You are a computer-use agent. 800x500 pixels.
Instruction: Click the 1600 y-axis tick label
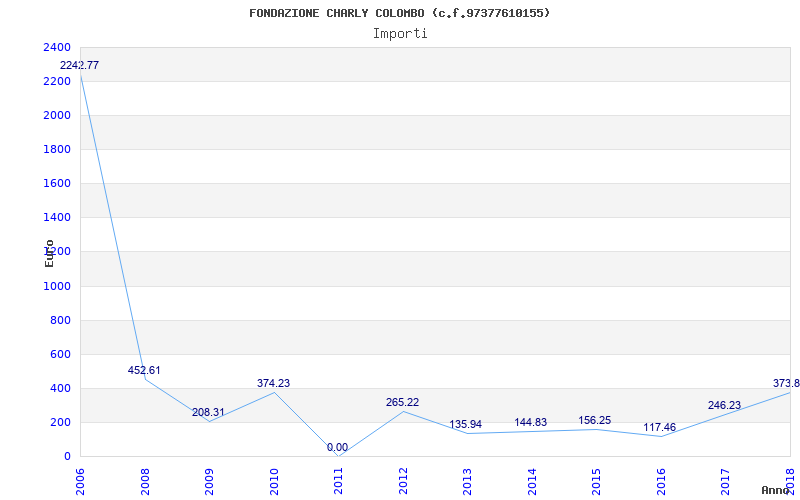[x=57, y=184]
